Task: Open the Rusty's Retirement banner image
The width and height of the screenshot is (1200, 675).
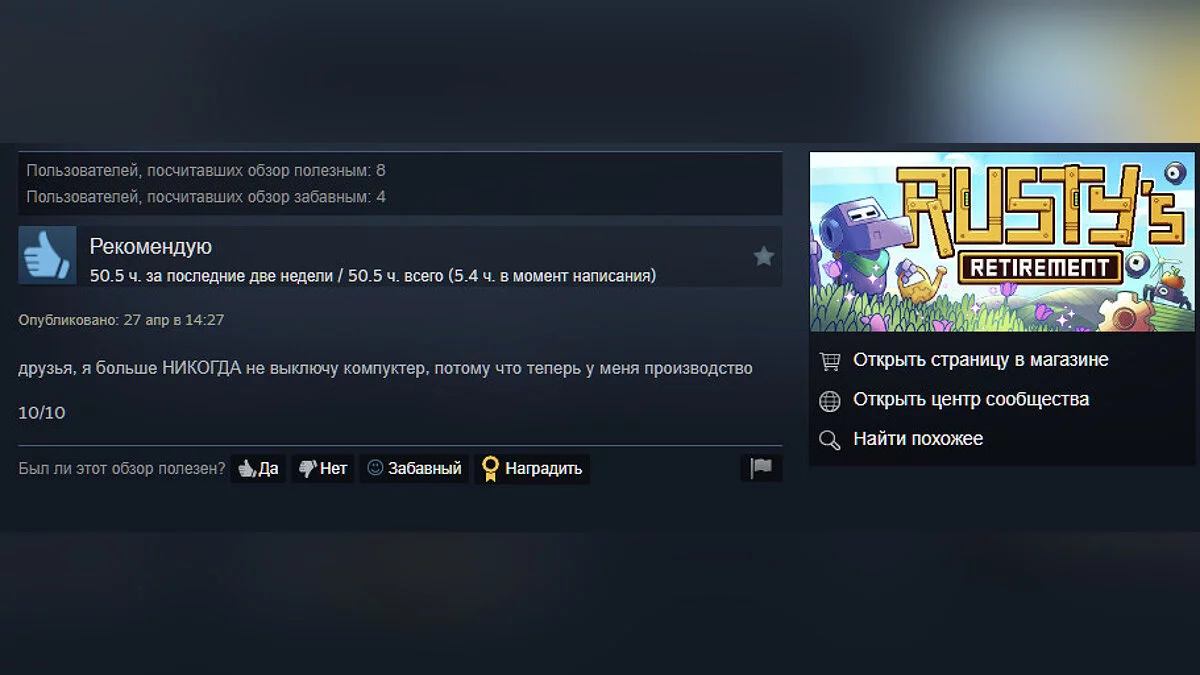Action: pyautogui.click(x=1002, y=242)
